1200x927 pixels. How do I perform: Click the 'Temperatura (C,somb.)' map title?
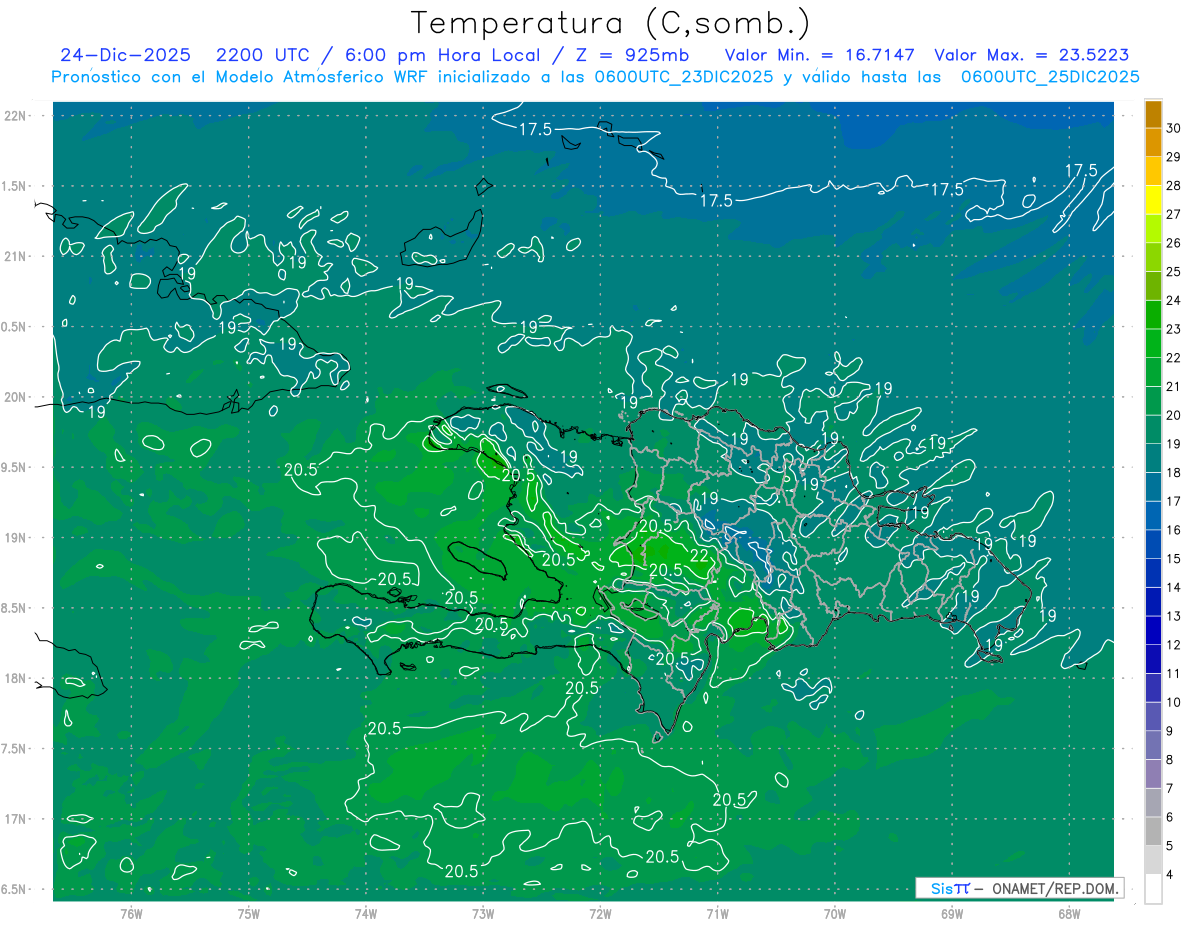point(610,23)
